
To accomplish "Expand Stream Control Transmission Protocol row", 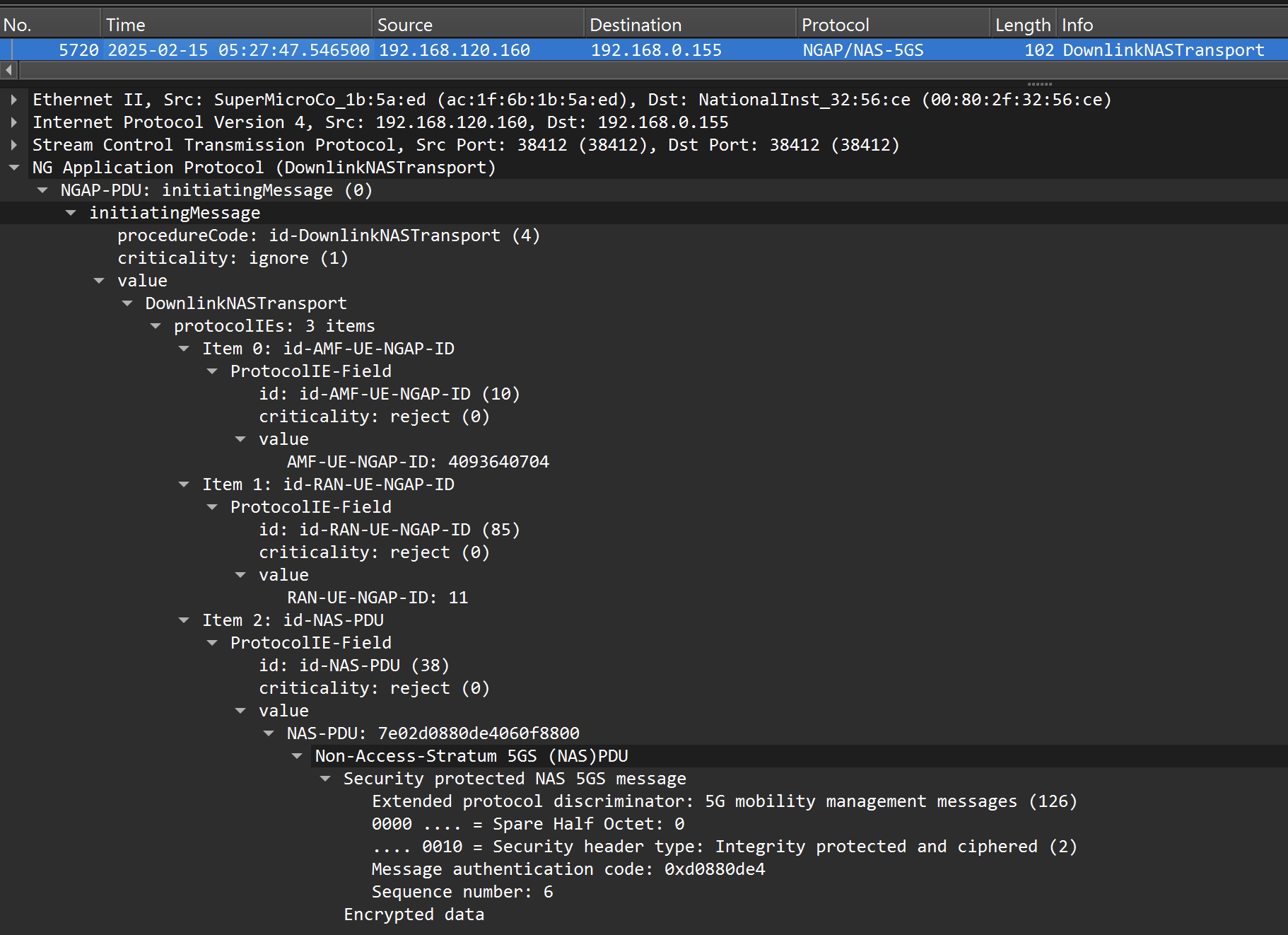I will click(x=14, y=145).
